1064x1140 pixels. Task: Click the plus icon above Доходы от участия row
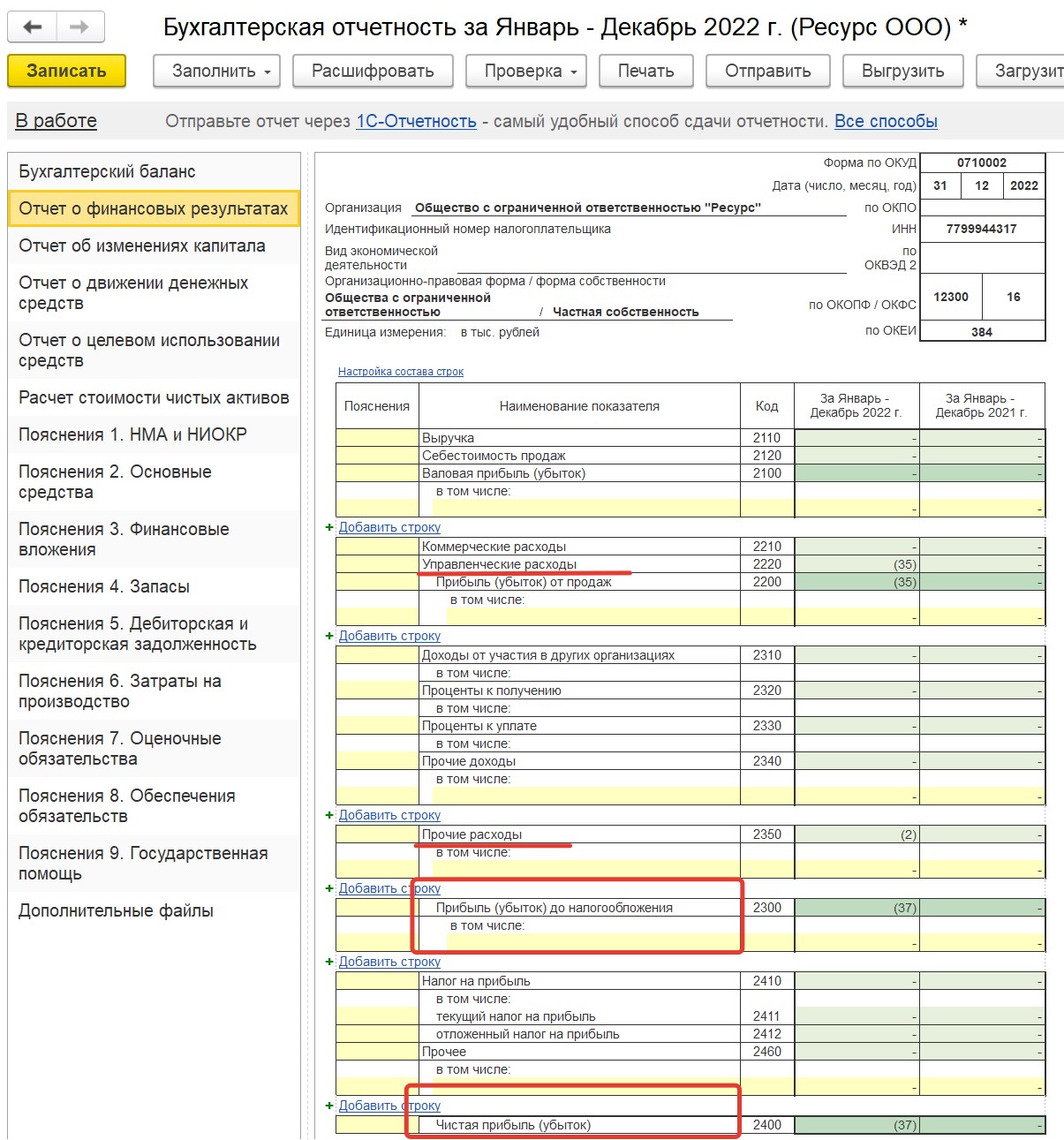[x=329, y=636]
